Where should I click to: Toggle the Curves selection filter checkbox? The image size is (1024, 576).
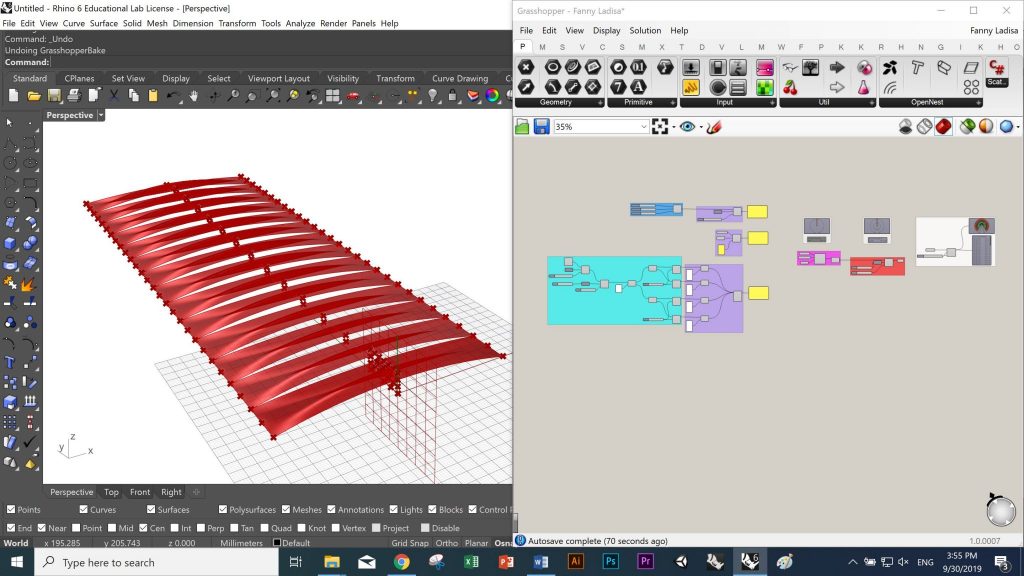pos(82,510)
